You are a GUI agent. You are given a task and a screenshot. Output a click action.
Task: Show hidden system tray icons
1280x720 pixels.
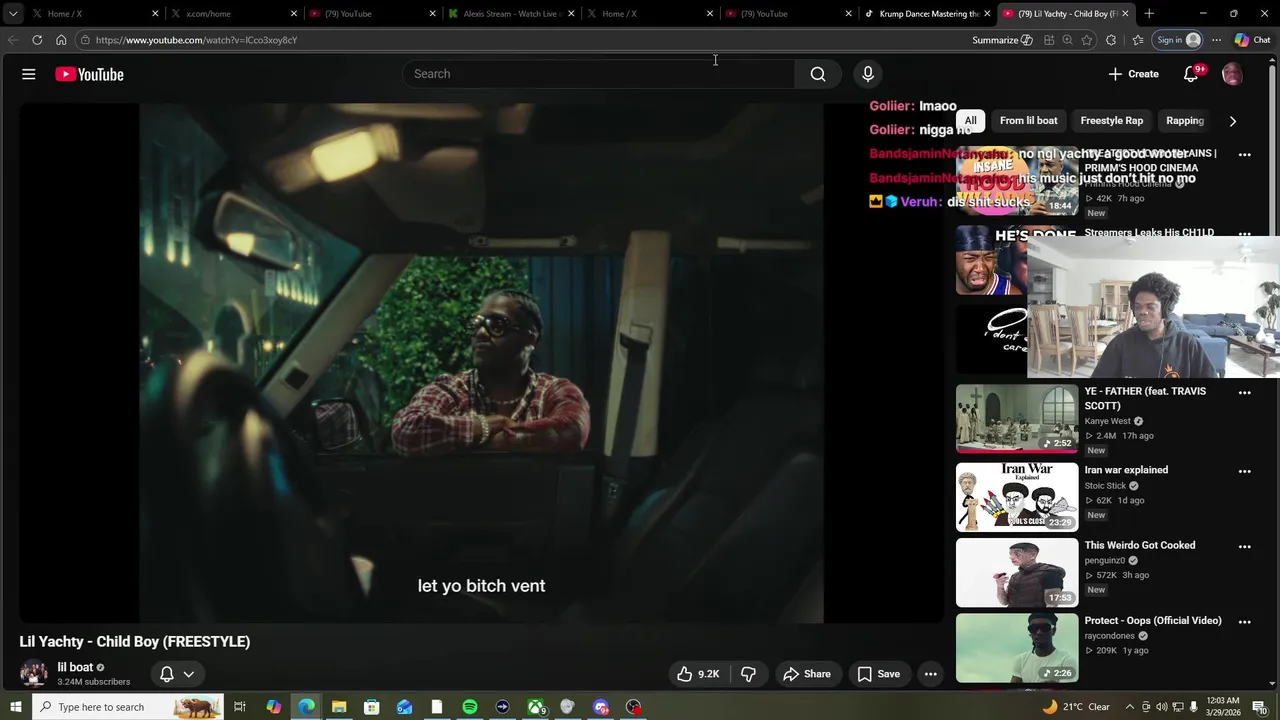pyautogui.click(x=1130, y=707)
